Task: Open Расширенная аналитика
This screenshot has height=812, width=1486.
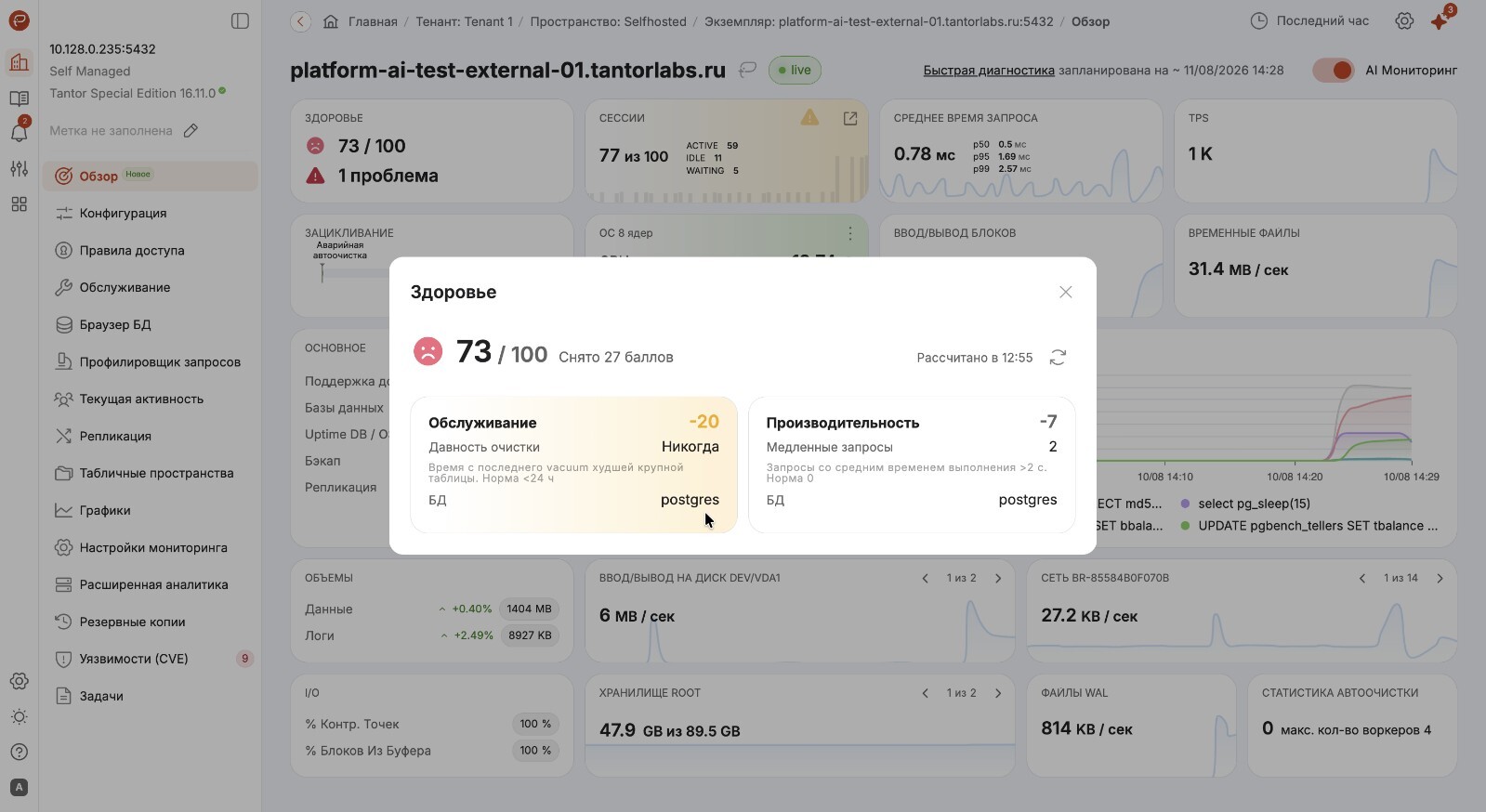Action: [151, 584]
